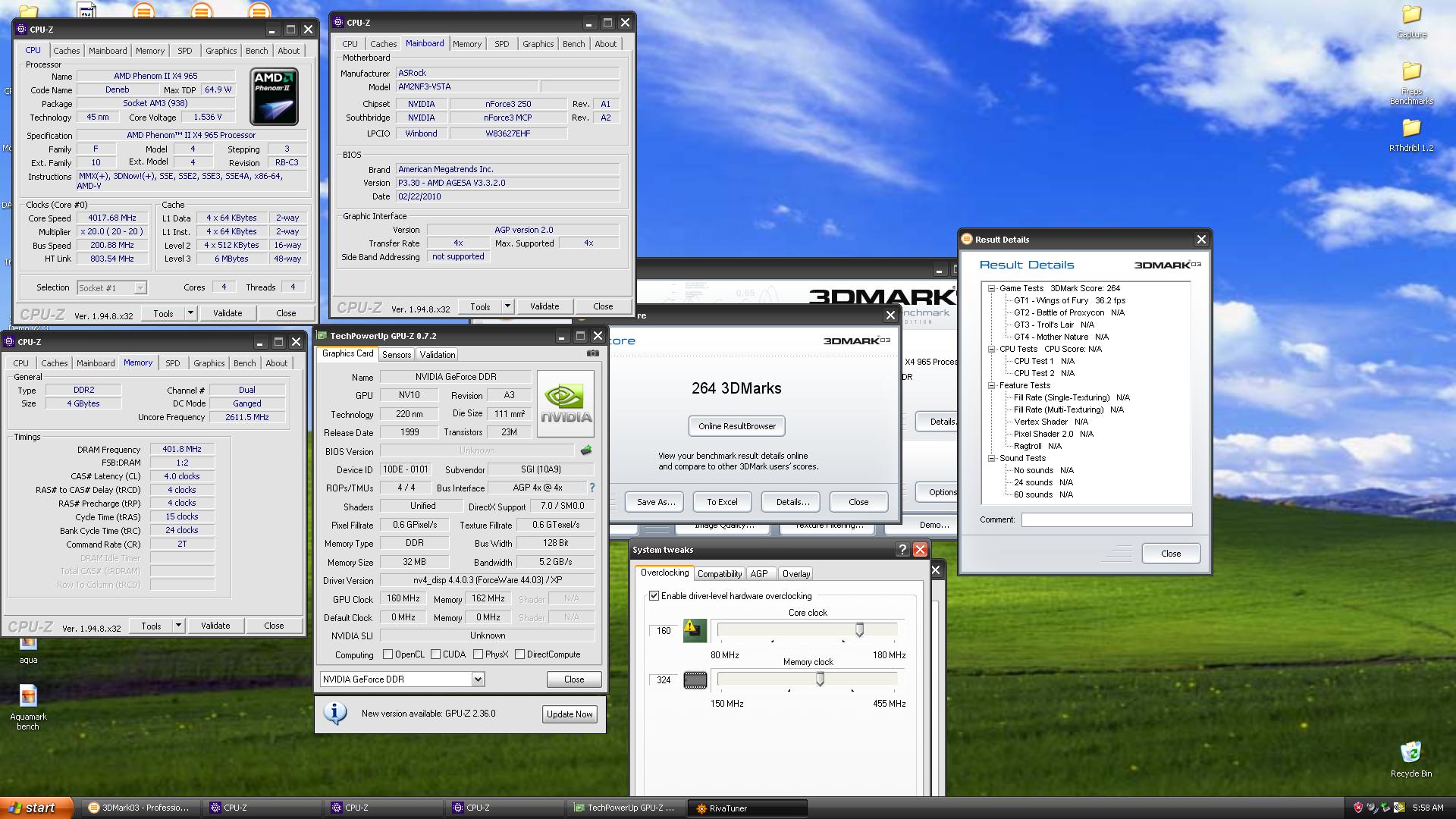The image size is (1456, 819).
Task: Click the red shield tray icon
Action: (x=1358, y=808)
